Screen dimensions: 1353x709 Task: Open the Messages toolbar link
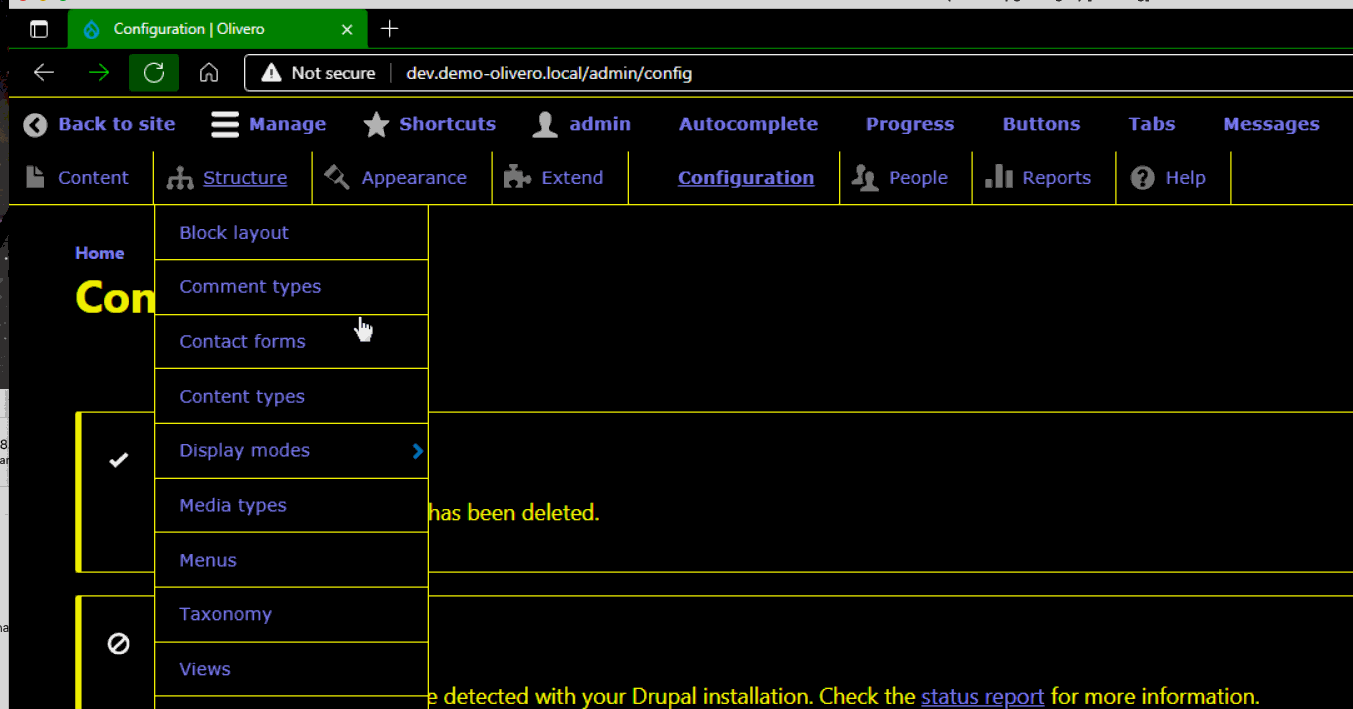1271,124
